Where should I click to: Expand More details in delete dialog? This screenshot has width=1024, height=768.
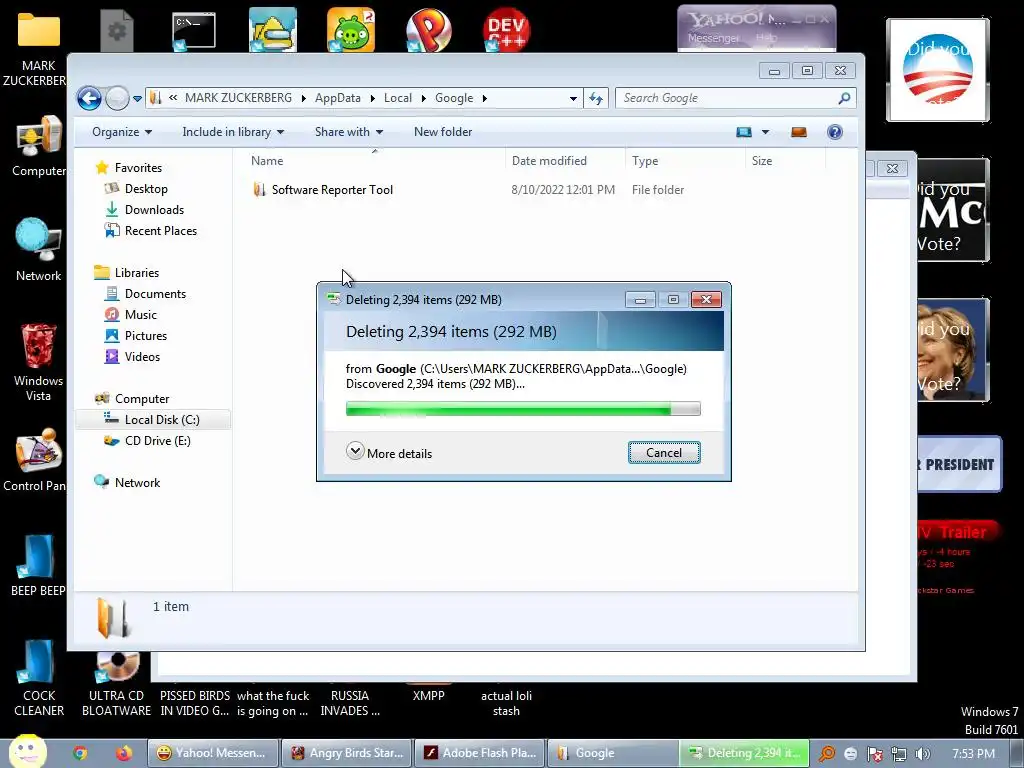coord(389,453)
